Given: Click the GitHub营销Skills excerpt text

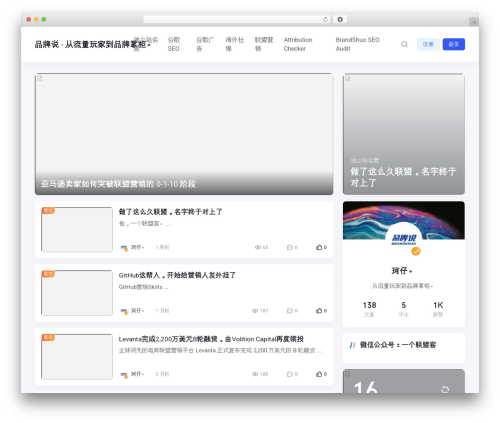Looking at the screenshot, I should (143, 287).
